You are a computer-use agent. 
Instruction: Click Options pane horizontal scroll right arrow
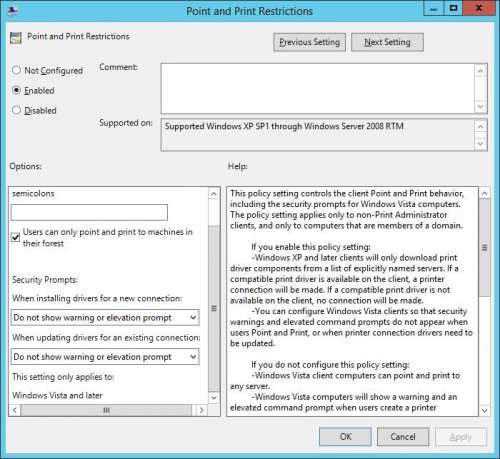coord(201,410)
